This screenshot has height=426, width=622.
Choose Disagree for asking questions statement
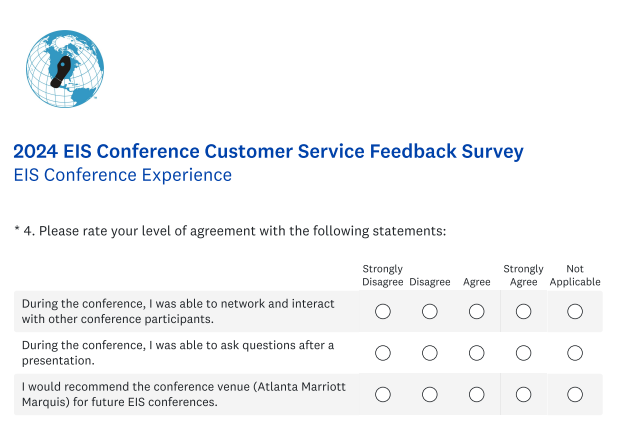(430, 353)
